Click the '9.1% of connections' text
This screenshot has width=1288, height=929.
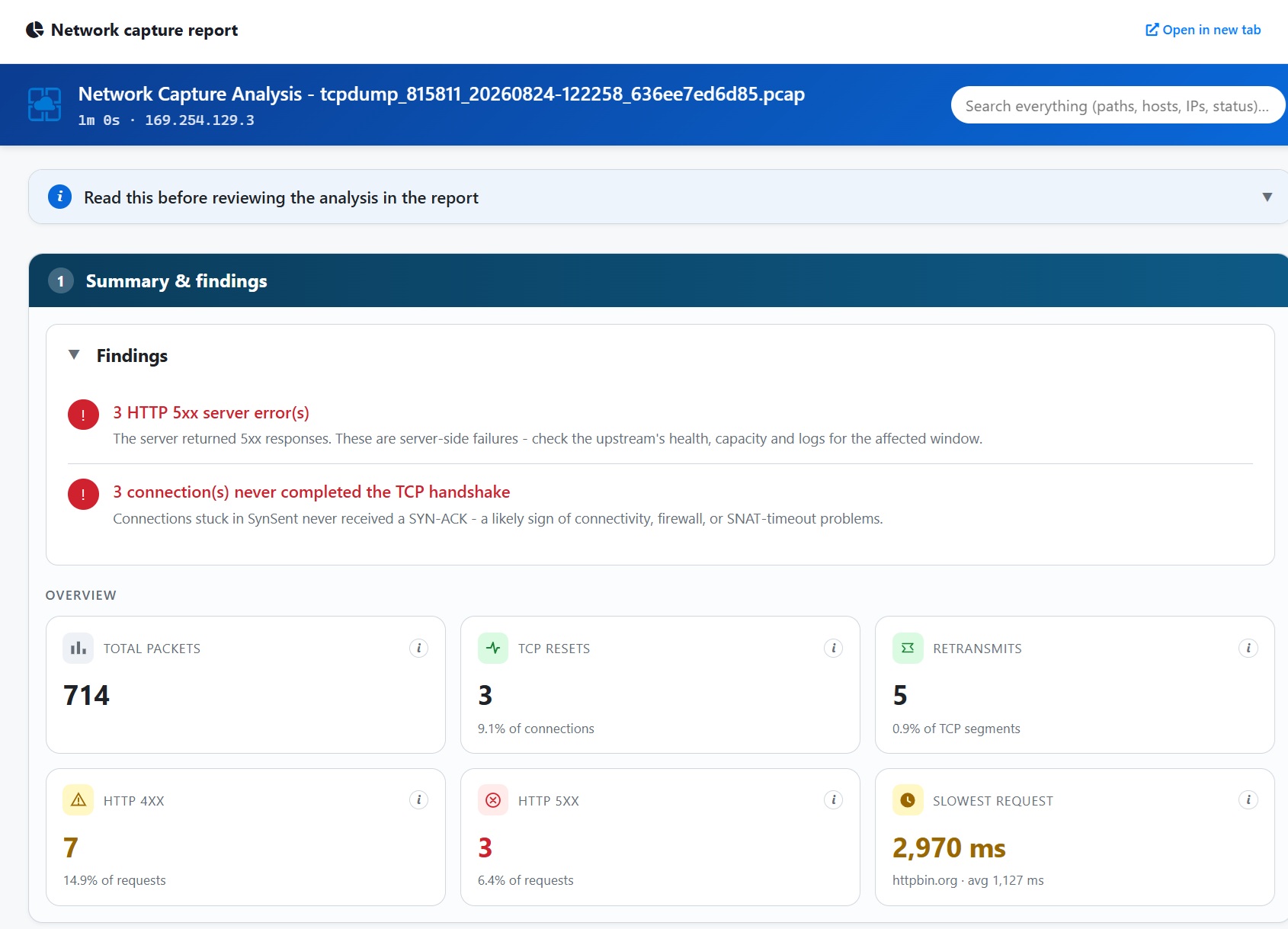[536, 729]
